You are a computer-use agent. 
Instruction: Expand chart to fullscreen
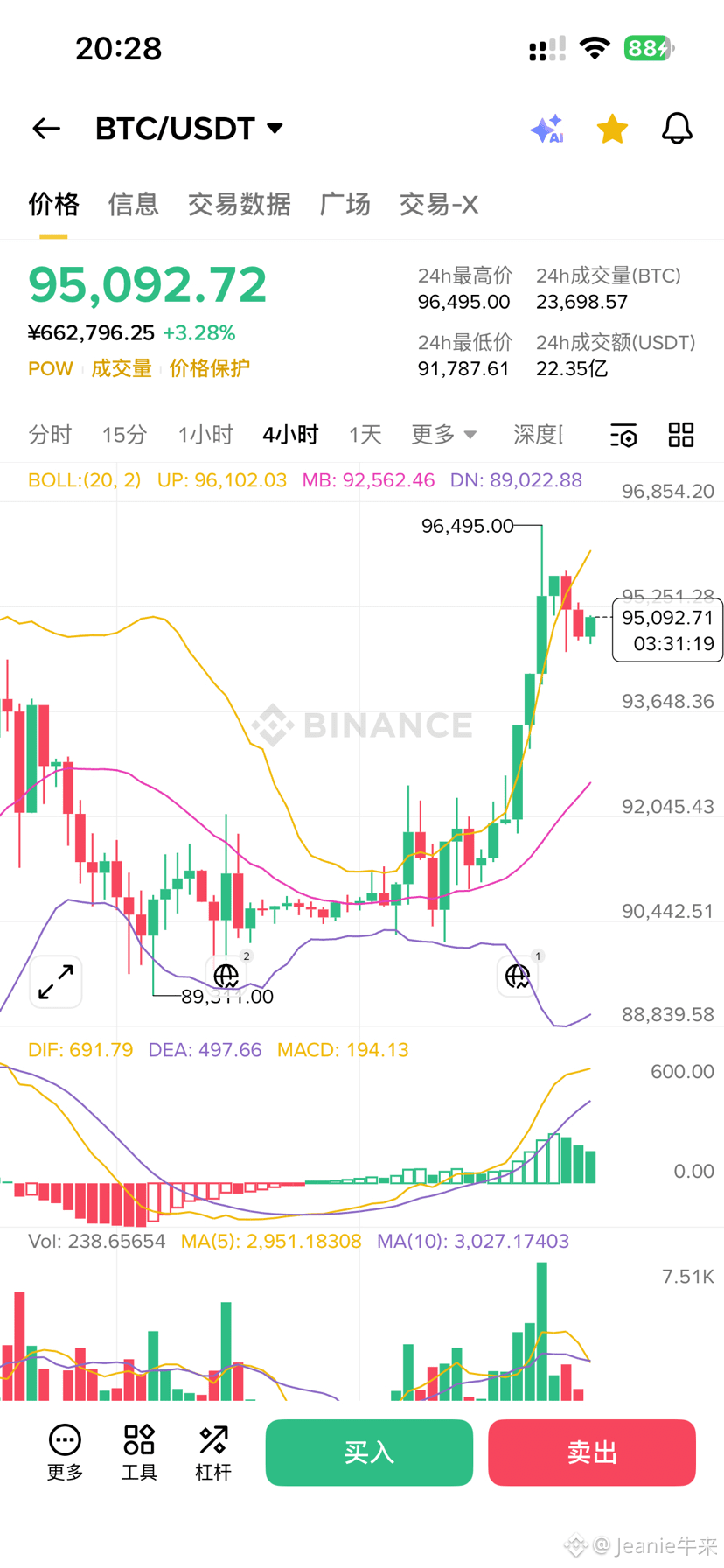click(56, 982)
